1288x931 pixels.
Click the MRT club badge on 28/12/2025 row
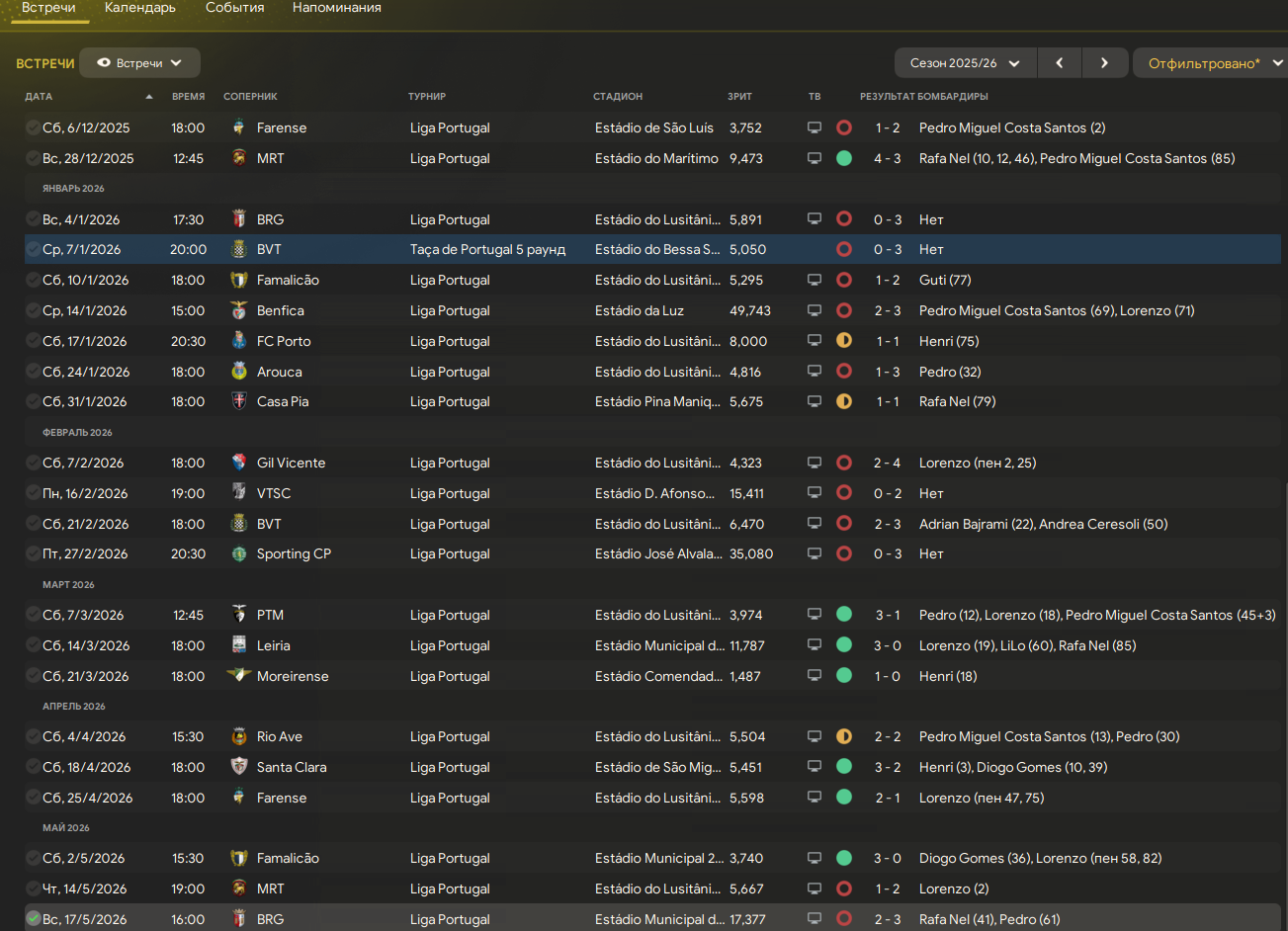click(x=238, y=158)
